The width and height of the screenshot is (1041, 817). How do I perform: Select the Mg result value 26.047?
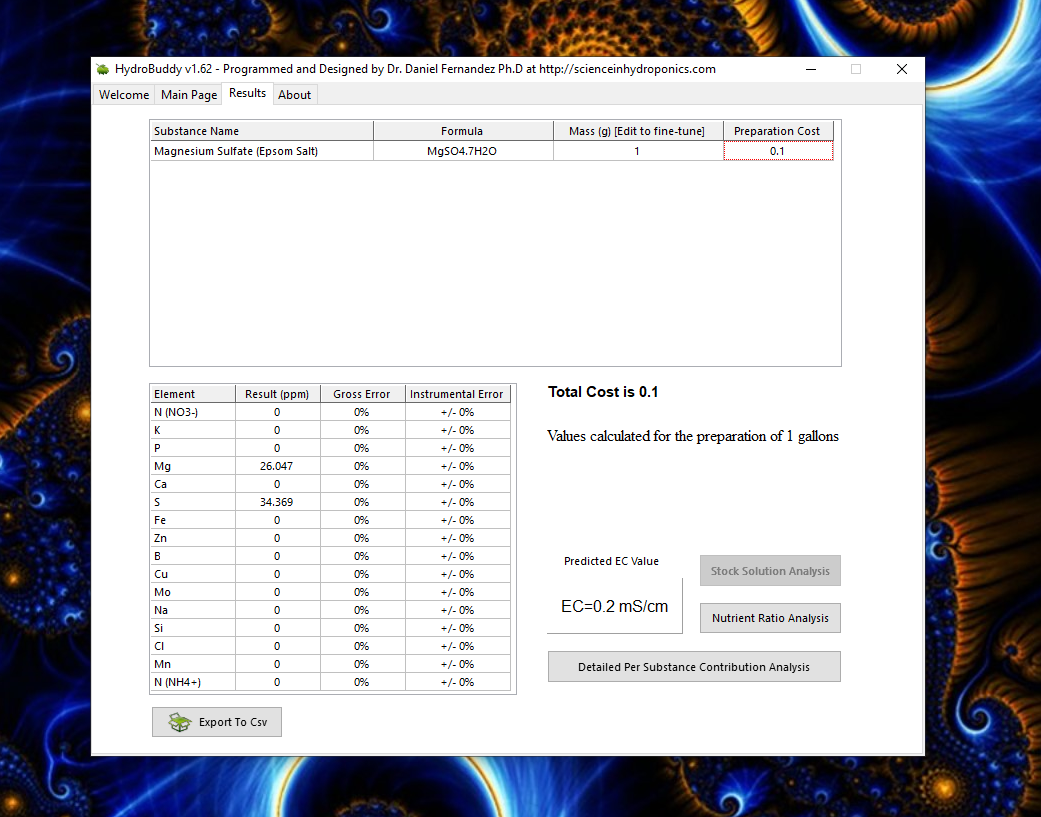click(x=277, y=466)
